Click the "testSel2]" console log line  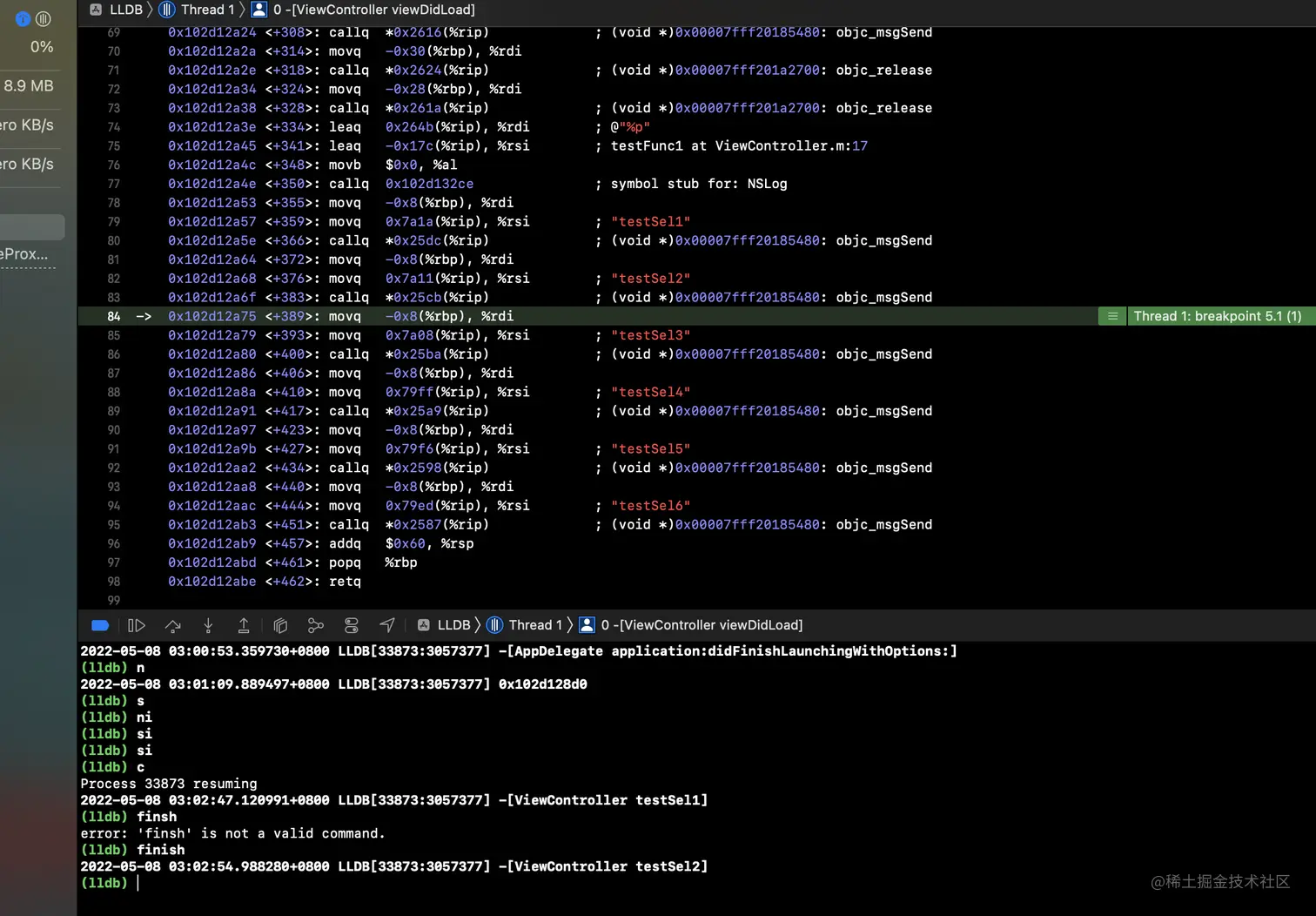tap(394, 866)
